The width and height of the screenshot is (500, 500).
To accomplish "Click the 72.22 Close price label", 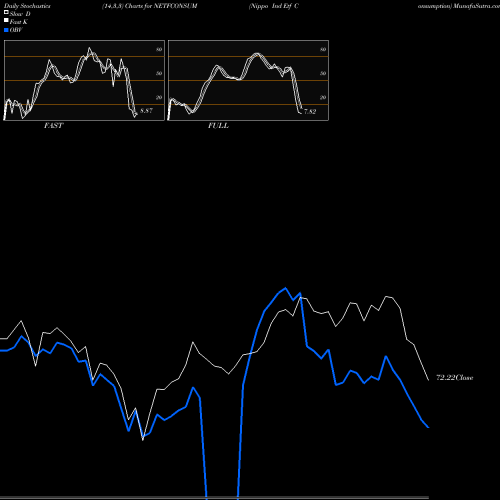I will pyautogui.click(x=455, y=378).
